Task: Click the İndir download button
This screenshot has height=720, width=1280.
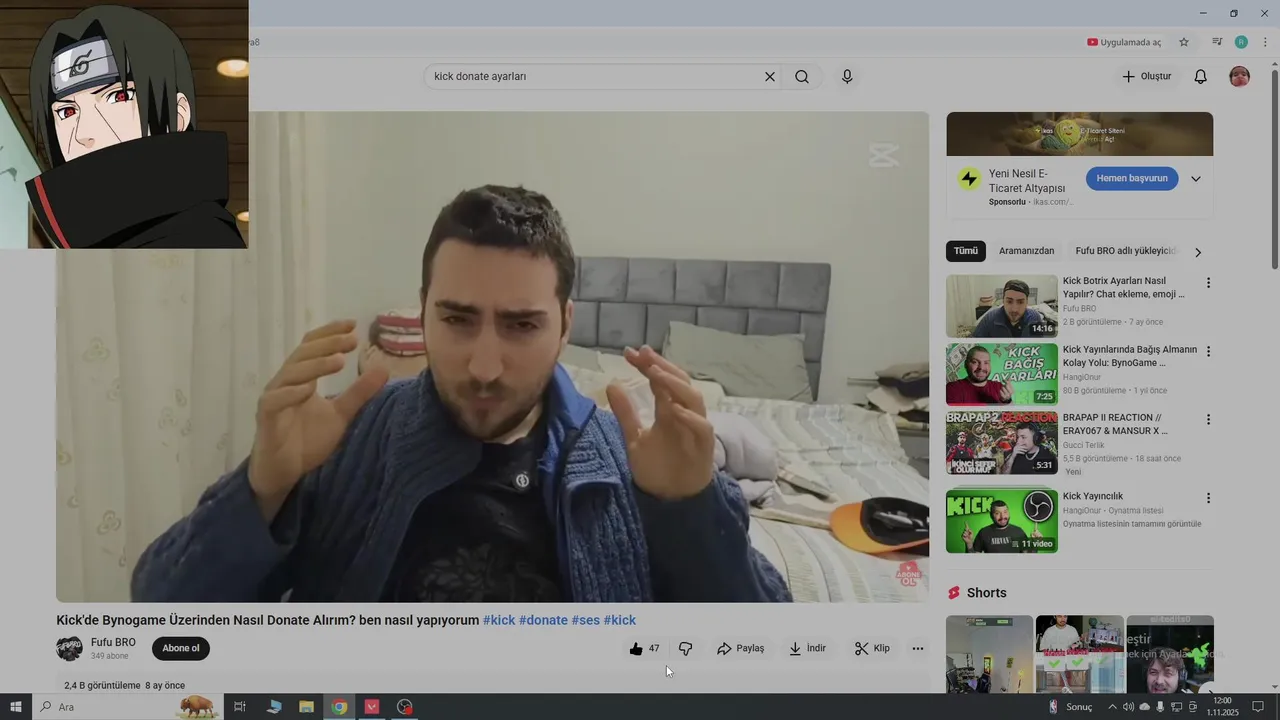Action: [x=807, y=648]
